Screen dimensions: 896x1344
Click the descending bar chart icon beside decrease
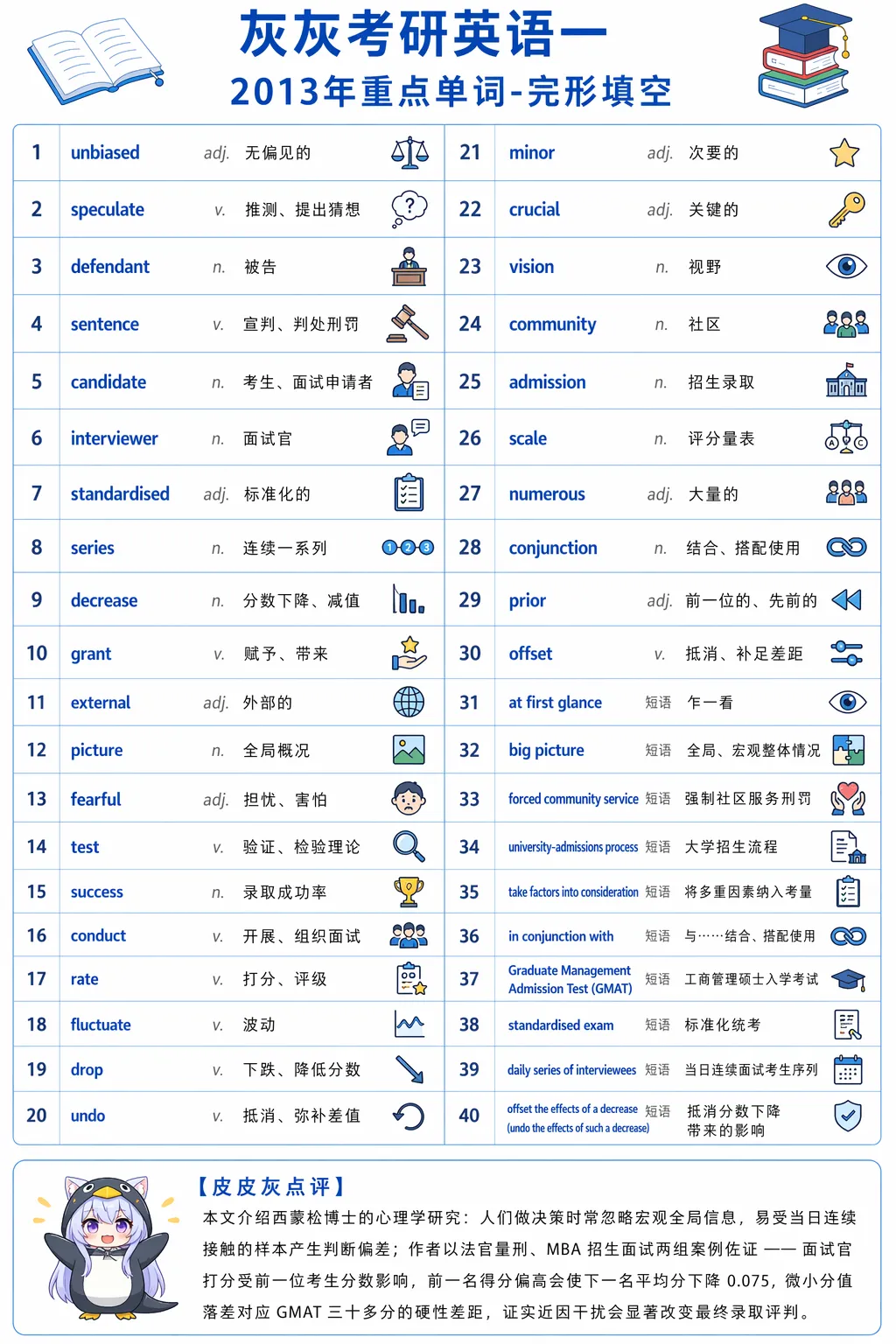pyautogui.click(x=409, y=599)
